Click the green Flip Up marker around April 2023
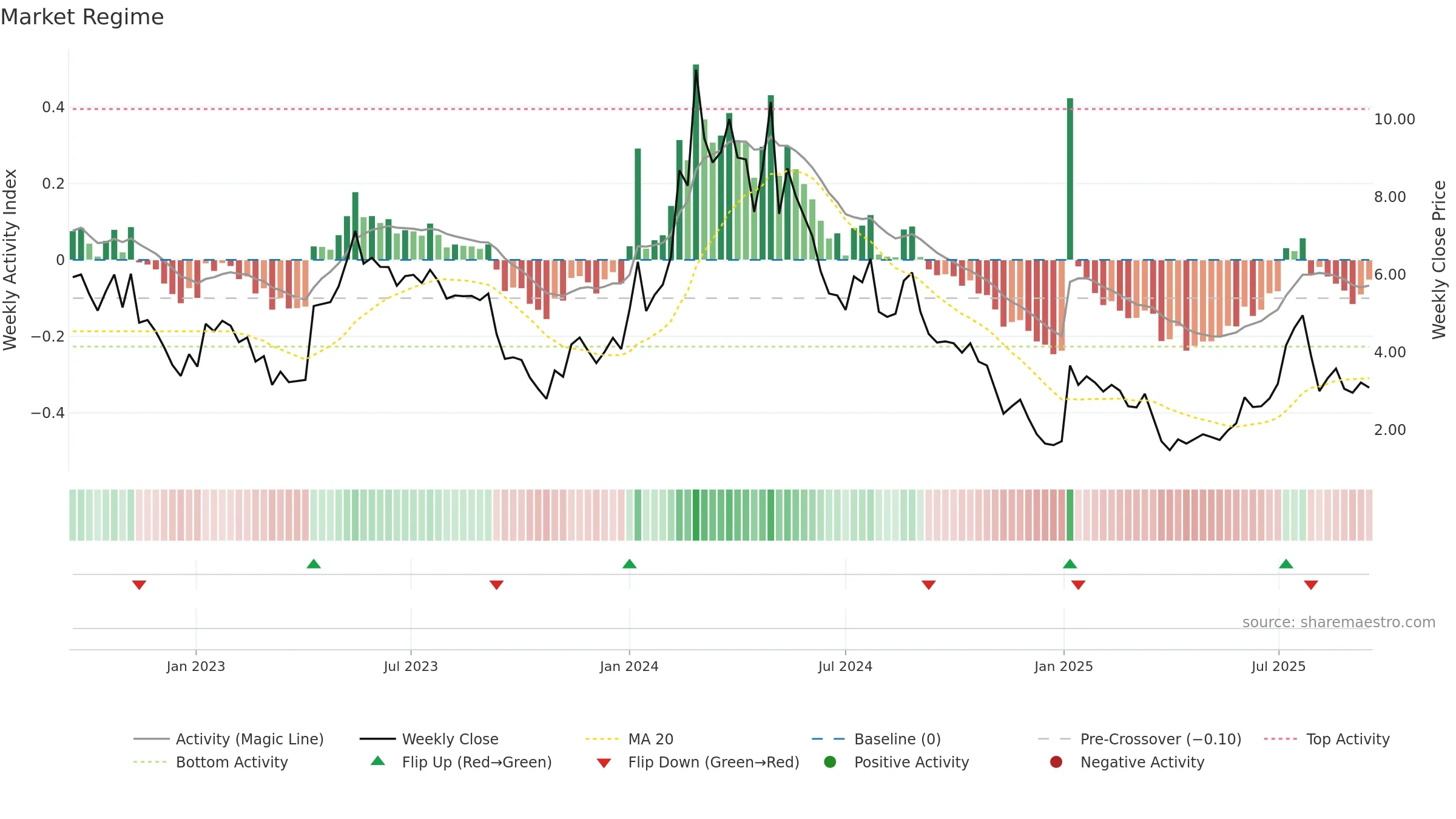This screenshot has width=1456, height=819. tap(314, 564)
